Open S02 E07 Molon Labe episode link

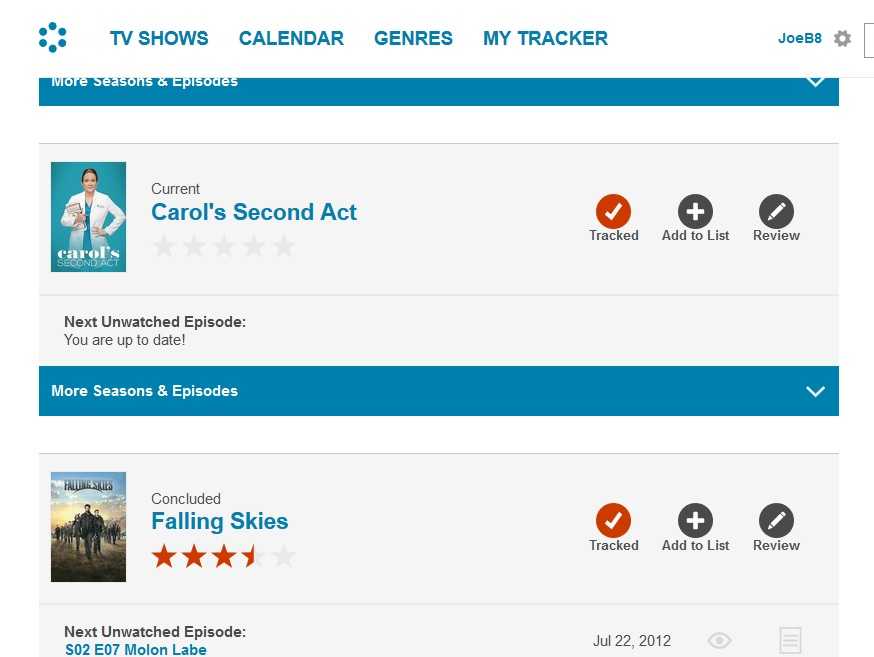click(x=136, y=650)
